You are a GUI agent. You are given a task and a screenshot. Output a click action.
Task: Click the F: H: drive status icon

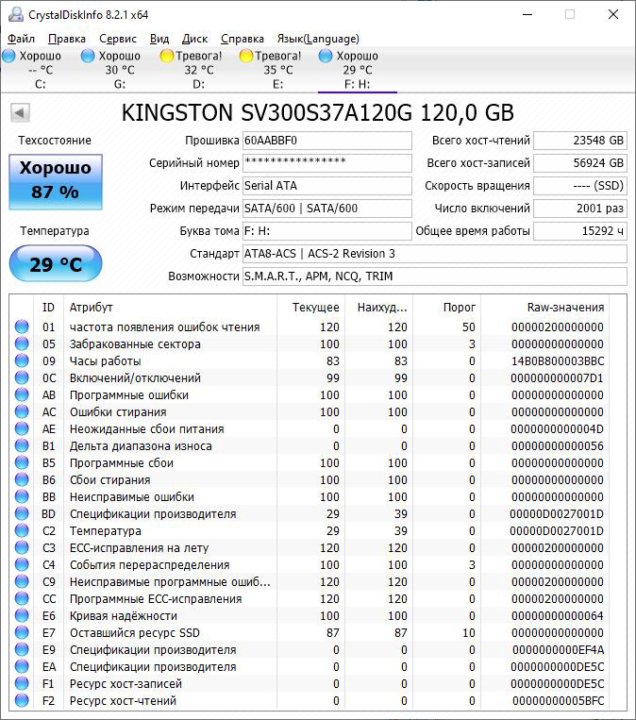click(x=325, y=57)
